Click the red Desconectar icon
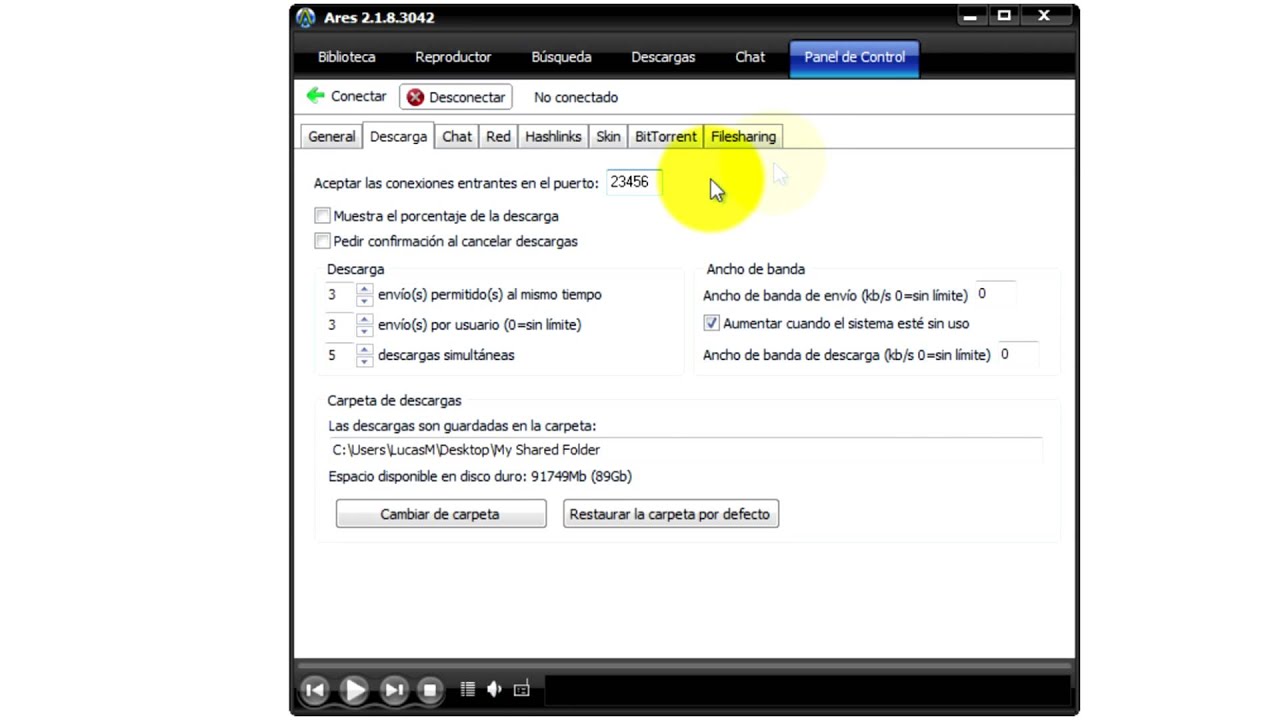Image resolution: width=1280 pixels, height=720 pixels. tap(415, 97)
